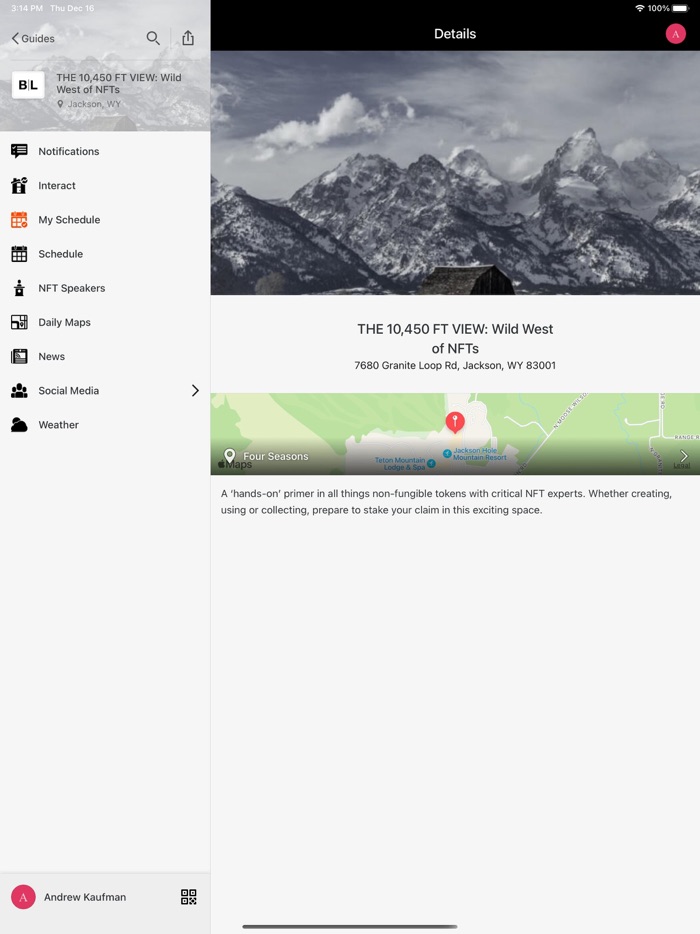This screenshot has height=934, width=700.
Task: Tap the Four Seasons location label
Action: [276, 456]
